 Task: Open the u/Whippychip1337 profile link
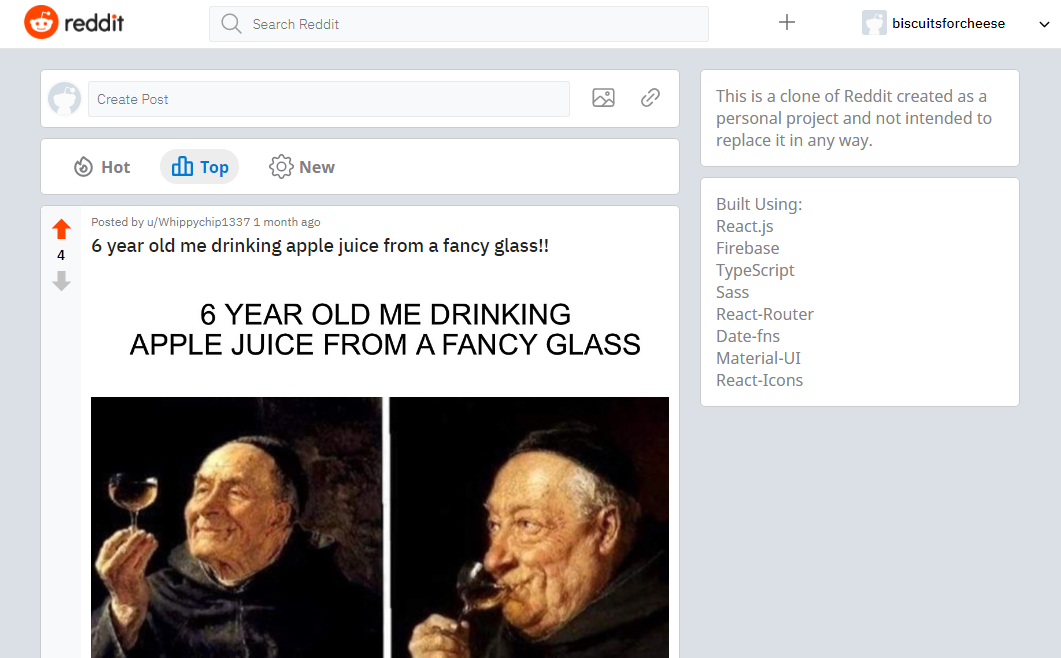[x=198, y=222]
